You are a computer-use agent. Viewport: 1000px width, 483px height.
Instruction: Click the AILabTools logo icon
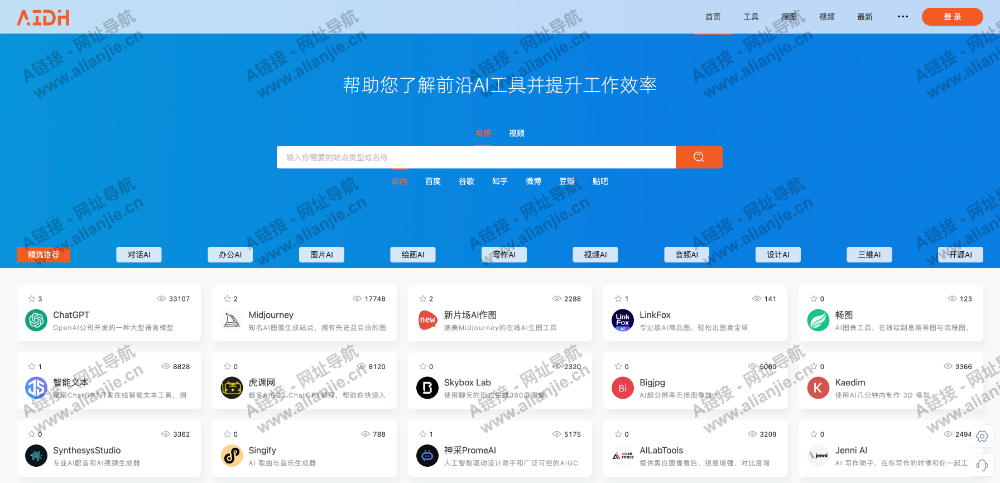click(622, 456)
